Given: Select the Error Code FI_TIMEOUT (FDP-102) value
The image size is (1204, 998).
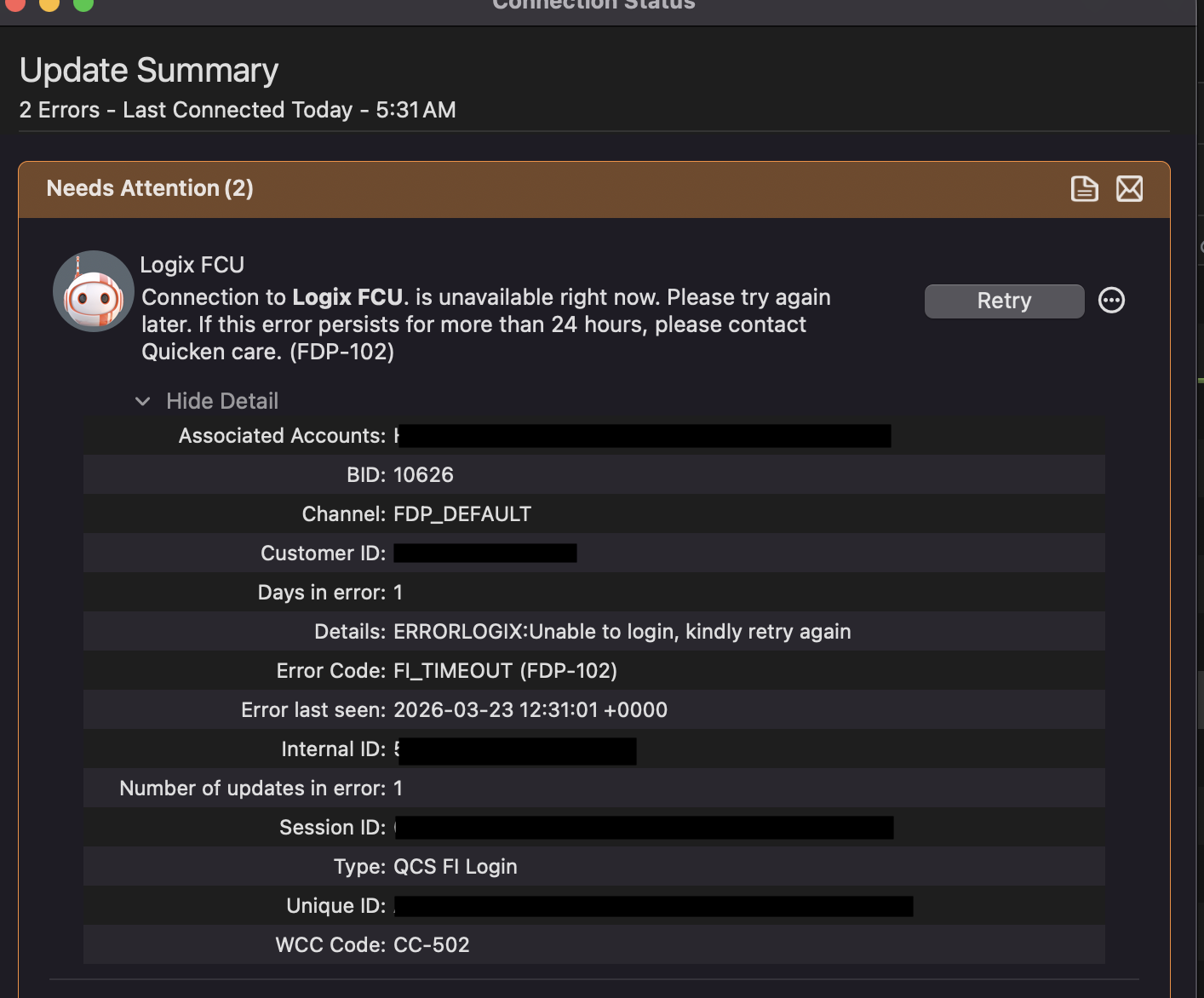Looking at the screenshot, I should pos(505,671).
